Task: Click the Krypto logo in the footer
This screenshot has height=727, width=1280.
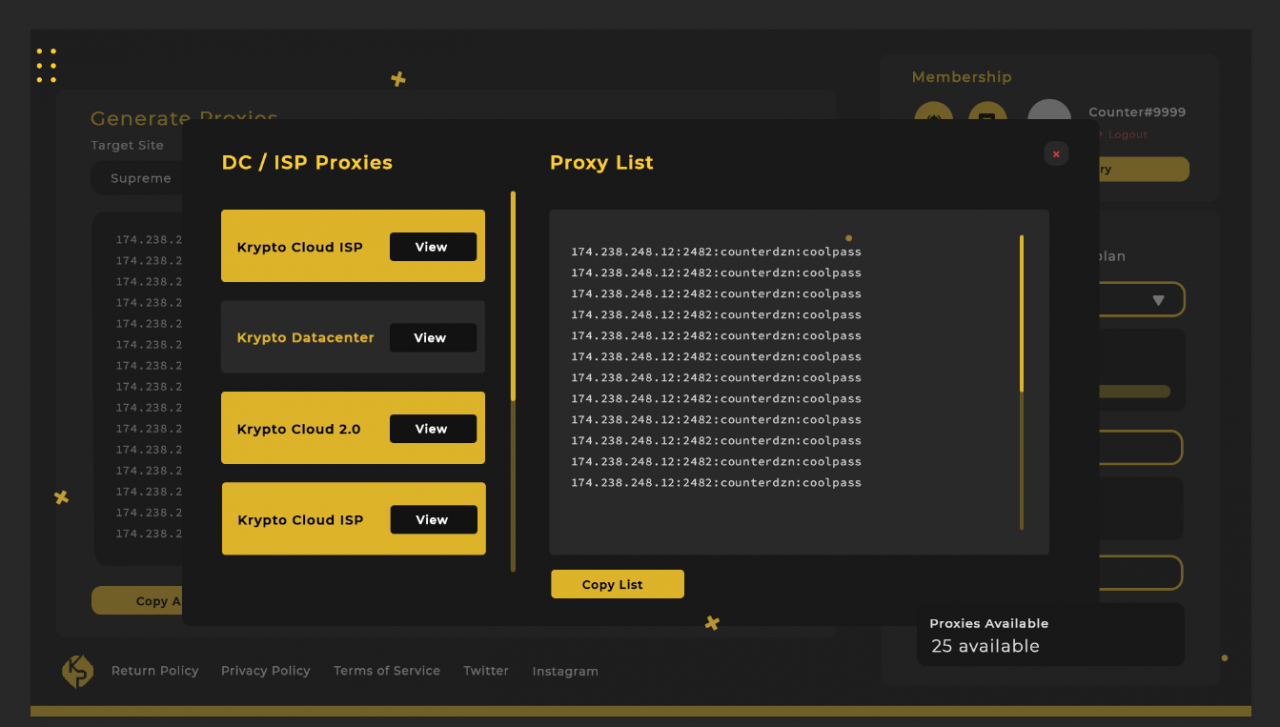Action: [x=78, y=671]
